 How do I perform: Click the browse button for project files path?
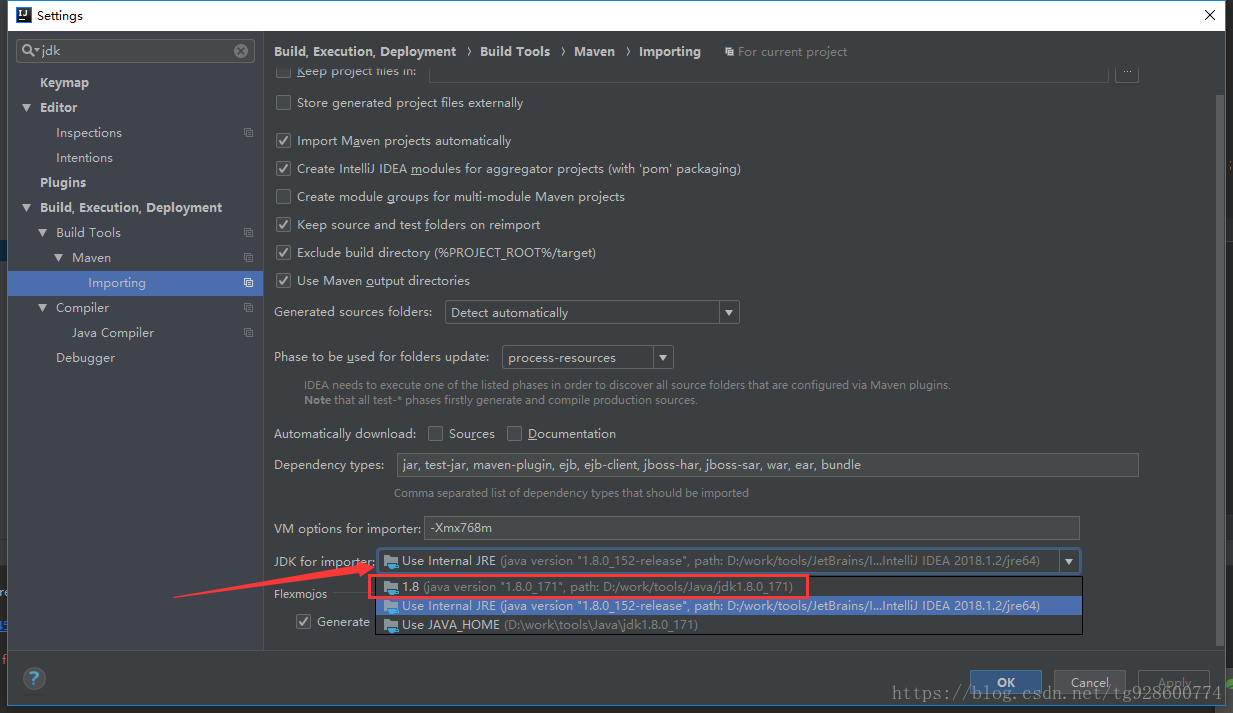1127,72
